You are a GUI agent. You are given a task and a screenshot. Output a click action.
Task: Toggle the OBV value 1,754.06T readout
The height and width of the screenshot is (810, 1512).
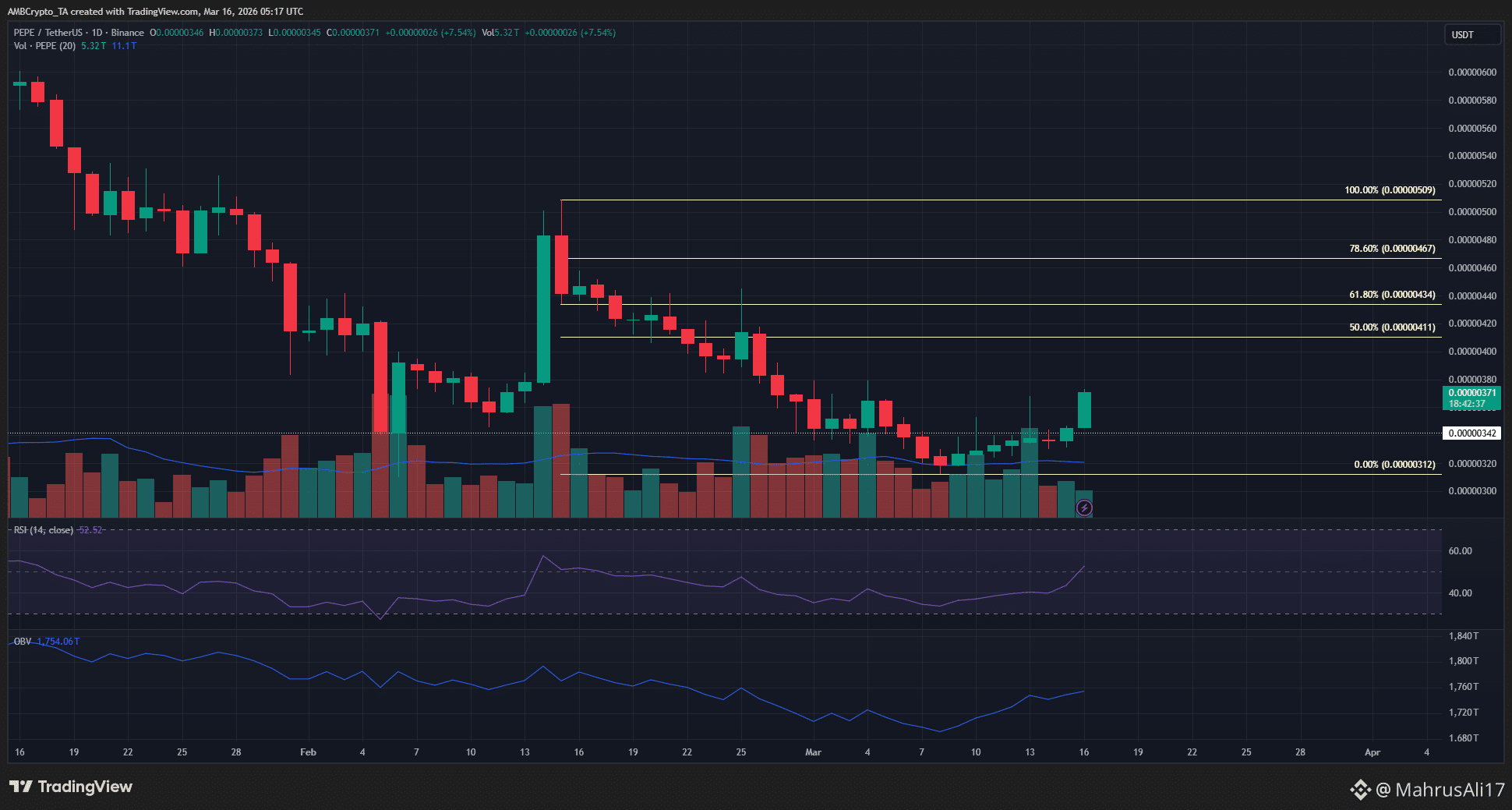coord(58,641)
